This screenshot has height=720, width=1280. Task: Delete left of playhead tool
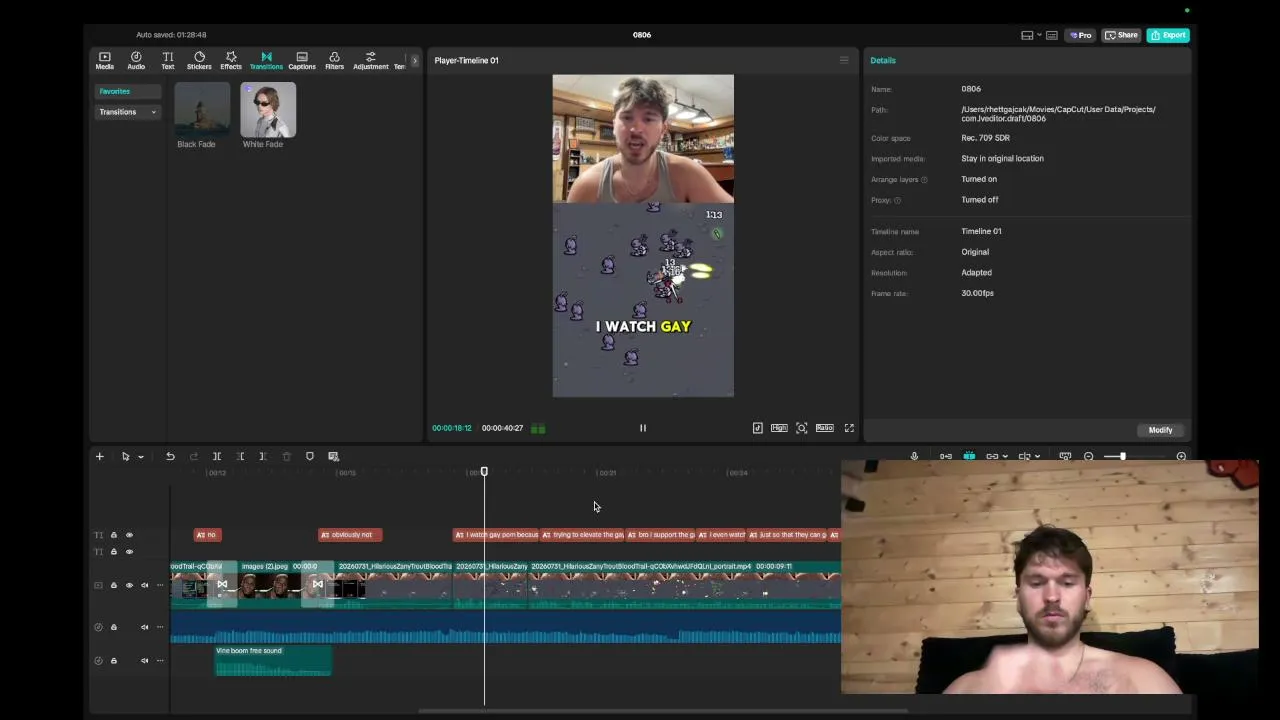(x=240, y=456)
